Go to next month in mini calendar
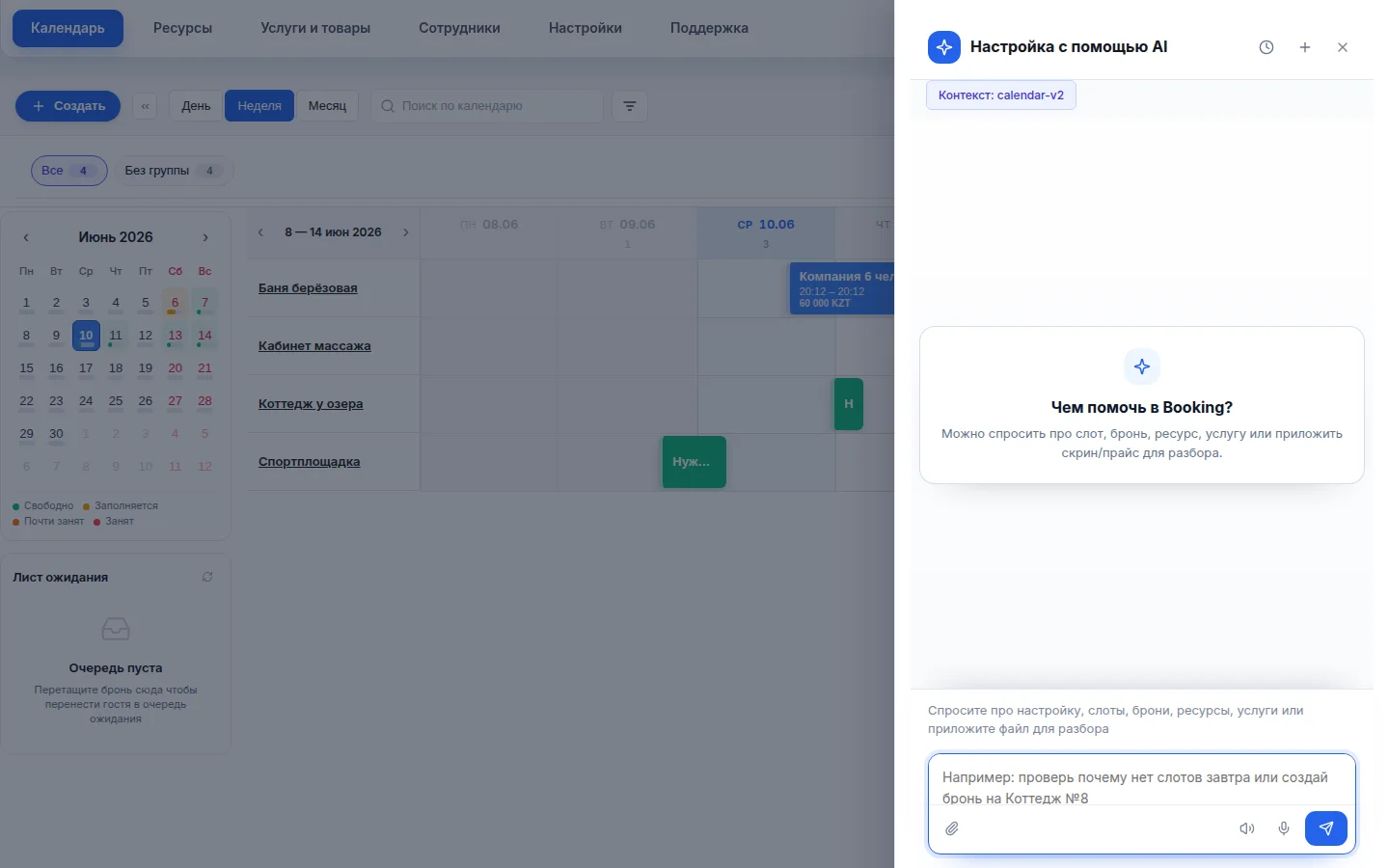Screen dimensions: 1389x868 click(205, 237)
